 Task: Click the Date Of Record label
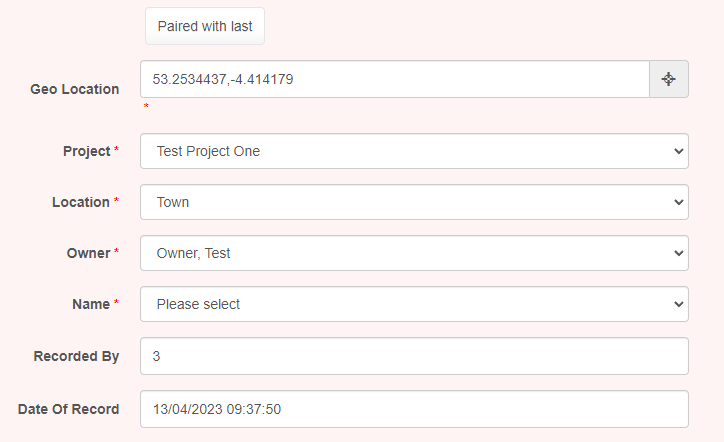68,409
